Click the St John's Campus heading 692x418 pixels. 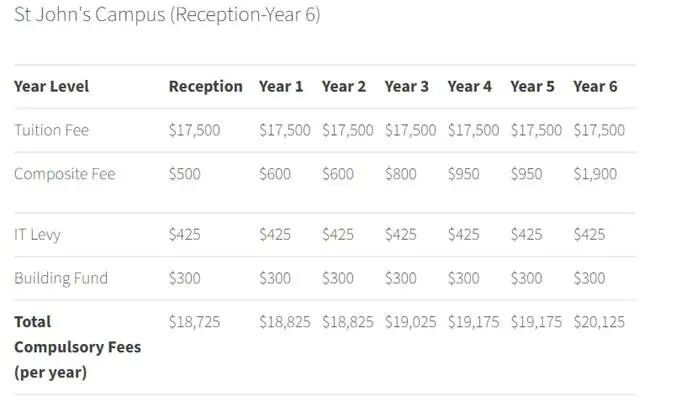pos(167,17)
